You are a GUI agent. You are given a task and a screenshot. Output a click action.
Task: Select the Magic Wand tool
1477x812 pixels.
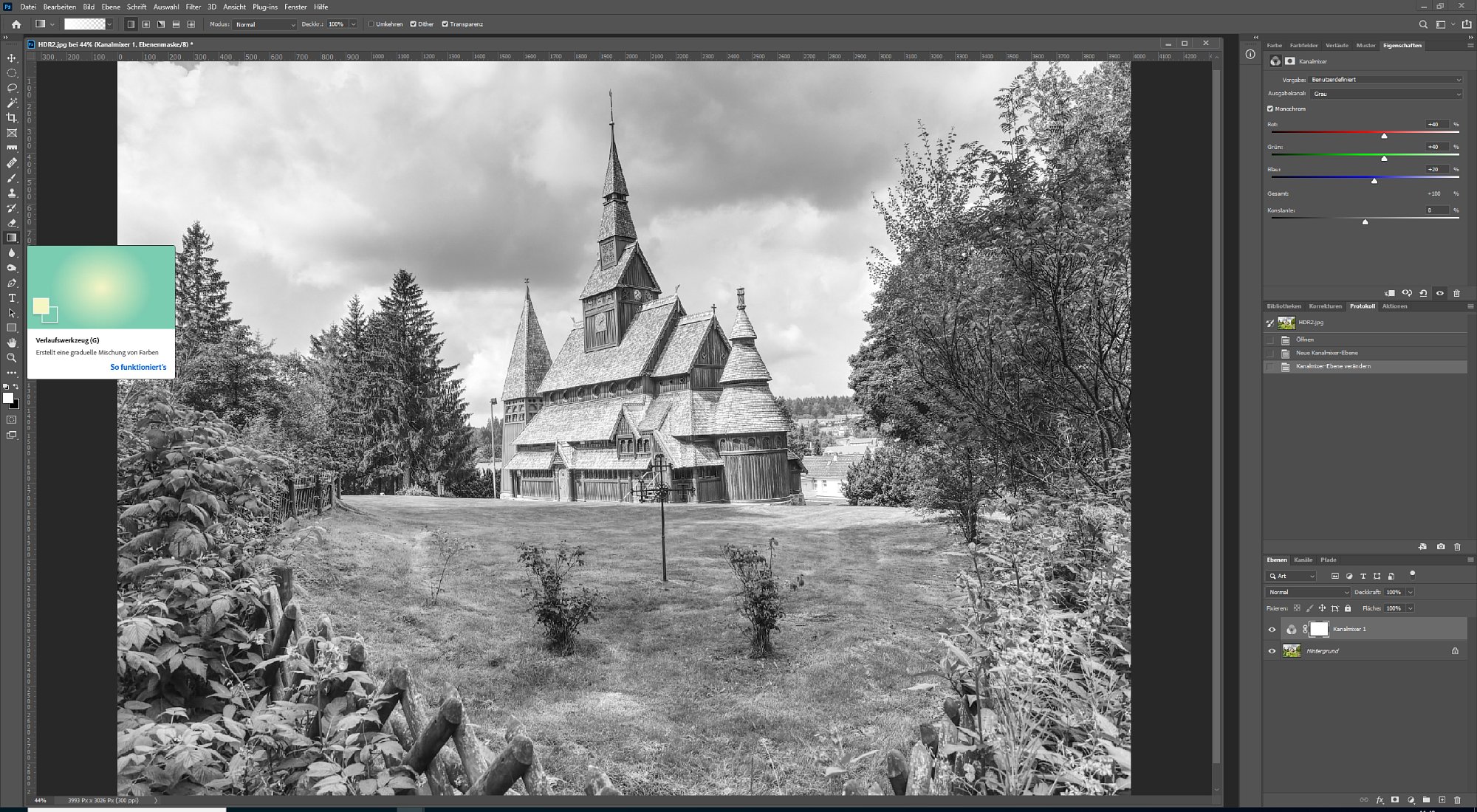pos(12,103)
